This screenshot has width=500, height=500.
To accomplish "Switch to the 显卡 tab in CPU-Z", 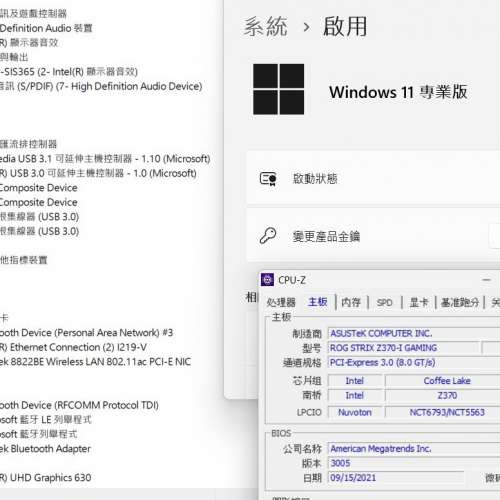I will [x=419, y=302].
